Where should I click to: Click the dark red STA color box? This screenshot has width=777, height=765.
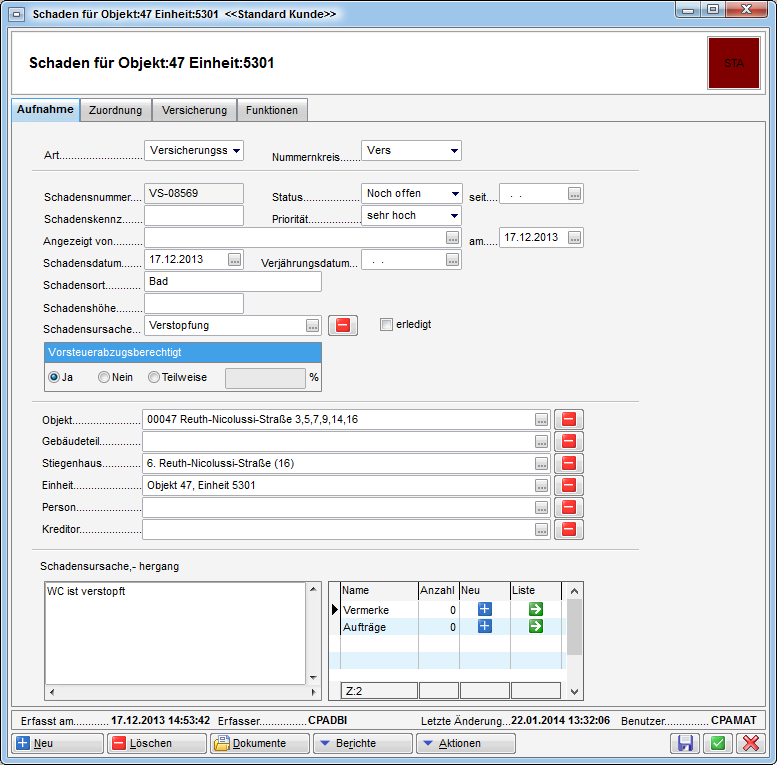tap(733, 63)
